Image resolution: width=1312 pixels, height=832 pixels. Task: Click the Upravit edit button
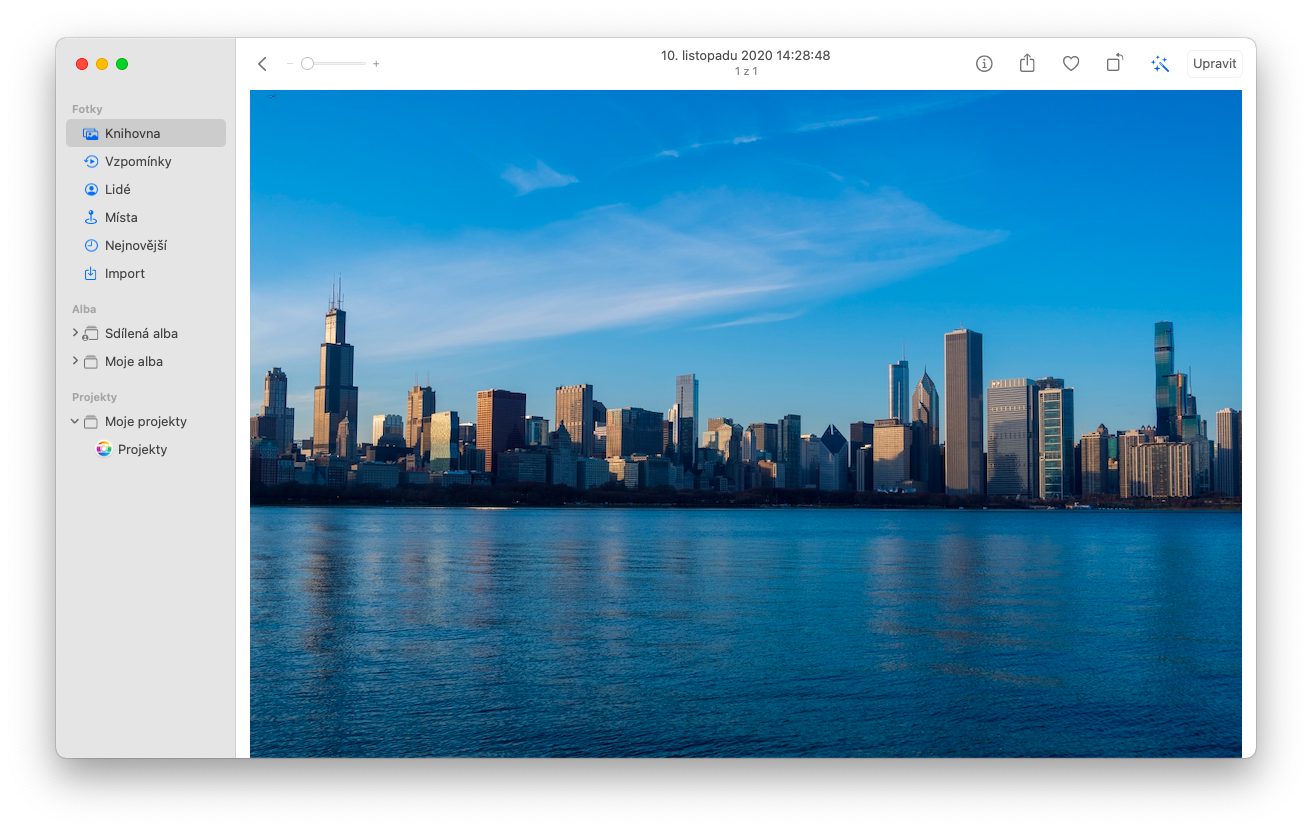click(1214, 64)
